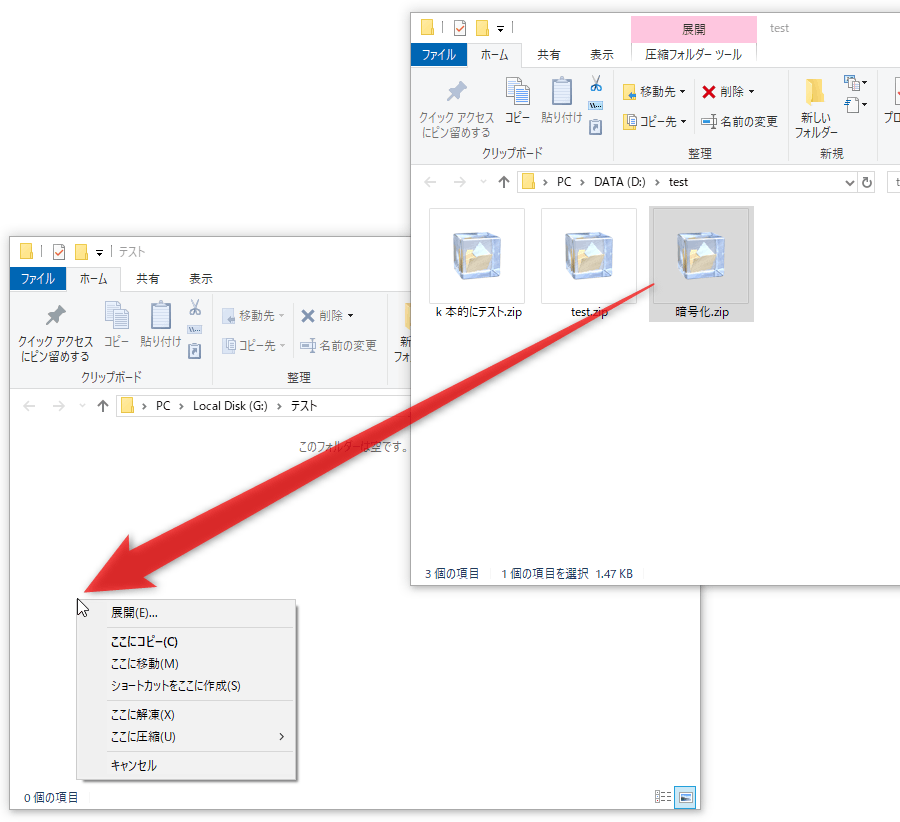Open ファイル tab in the test window
The image size is (900, 822).
439,55
